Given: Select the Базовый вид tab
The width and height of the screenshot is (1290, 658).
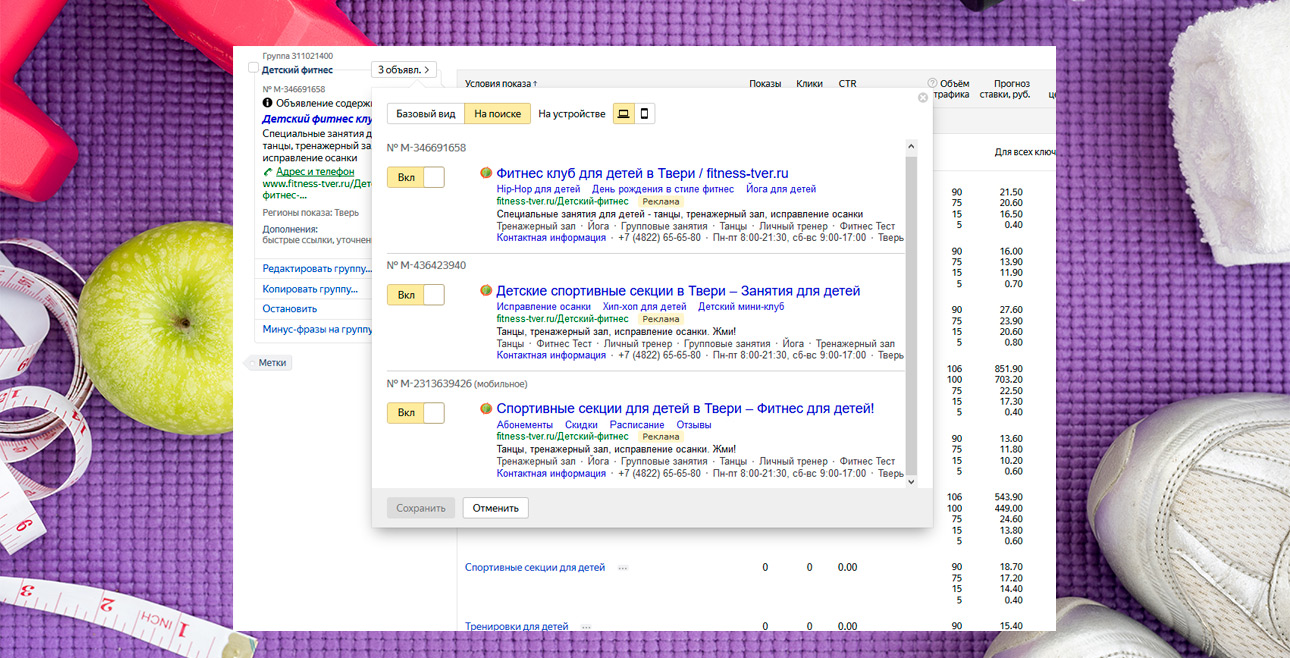Looking at the screenshot, I should tap(425, 114).
